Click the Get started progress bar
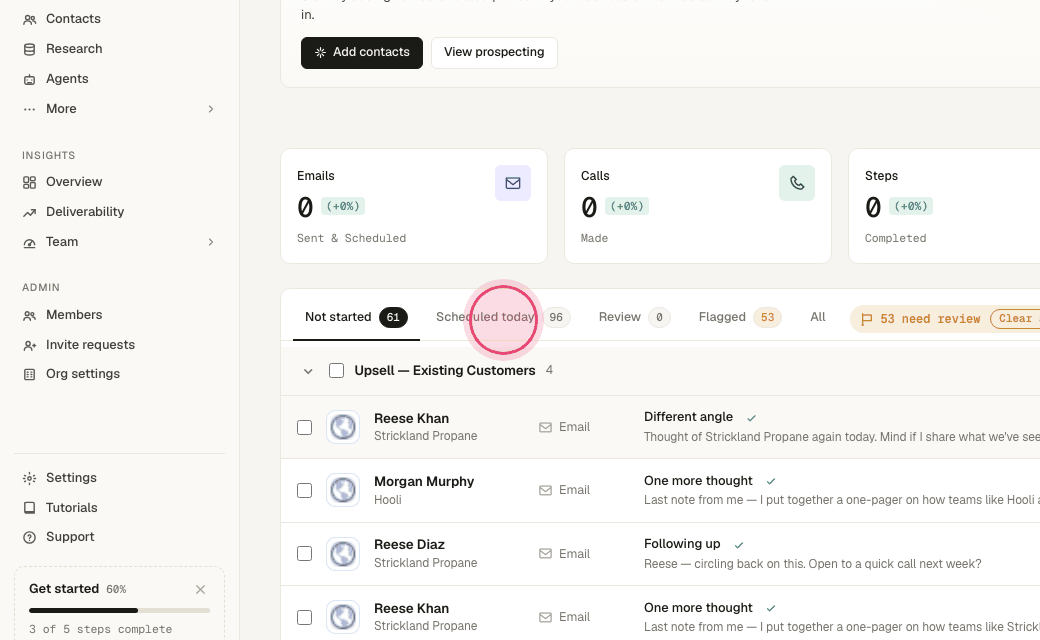Image resolution: width=1040 pixels, height=640 pixels. [119, 610]
